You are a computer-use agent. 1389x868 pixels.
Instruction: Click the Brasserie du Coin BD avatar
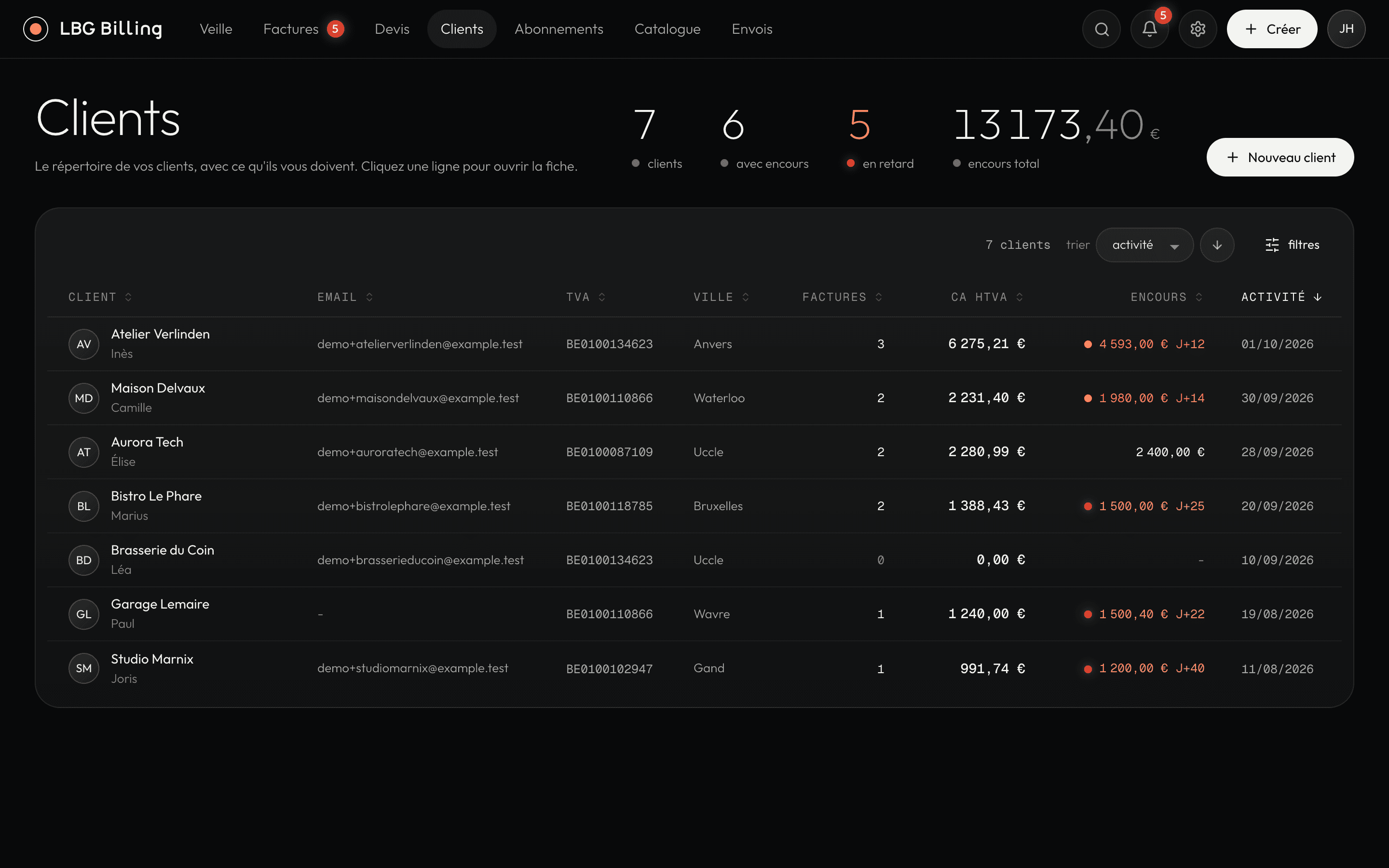[84, 560]
